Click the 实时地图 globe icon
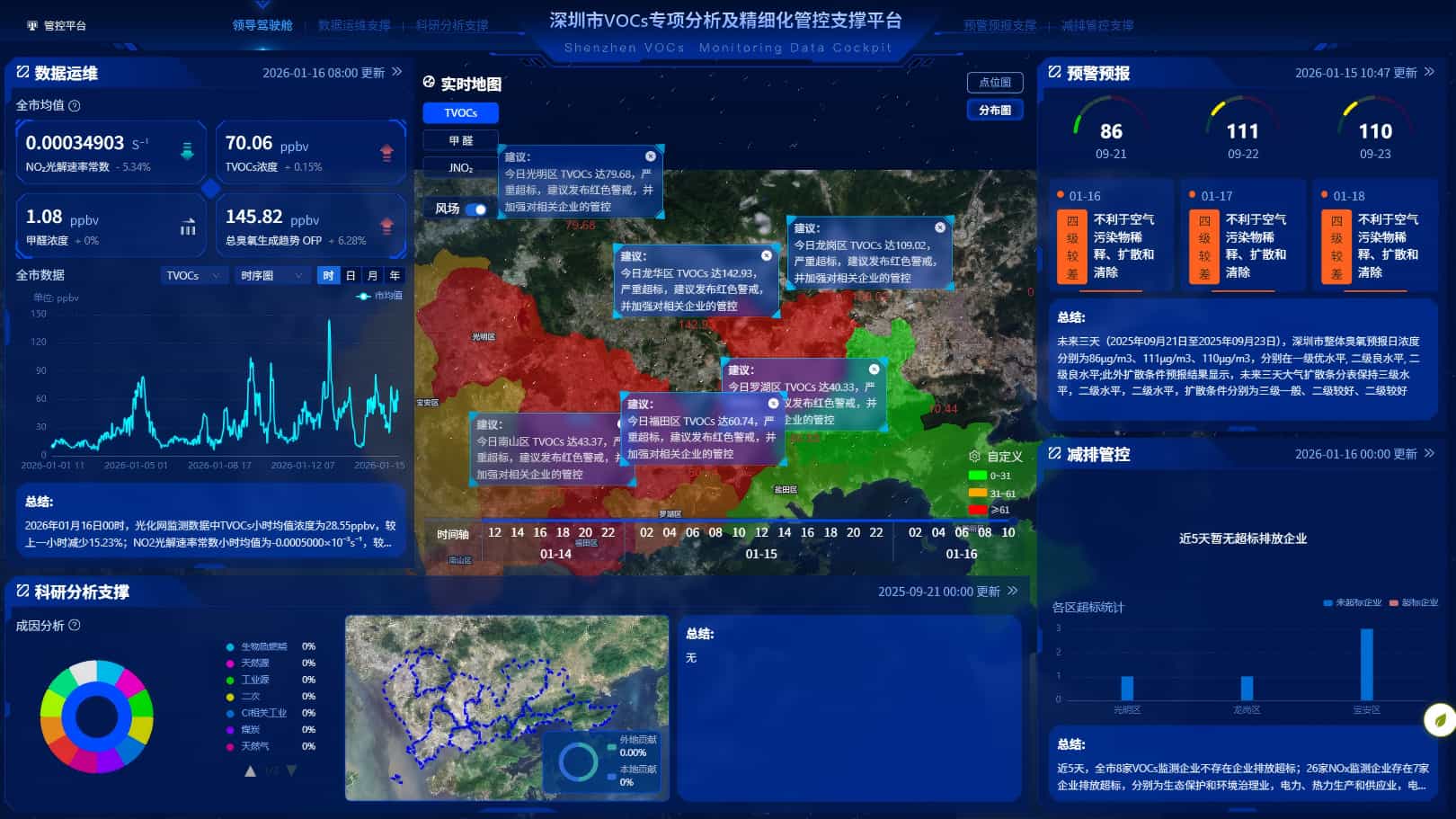The image size is (1456, 819). coord(428,83)
